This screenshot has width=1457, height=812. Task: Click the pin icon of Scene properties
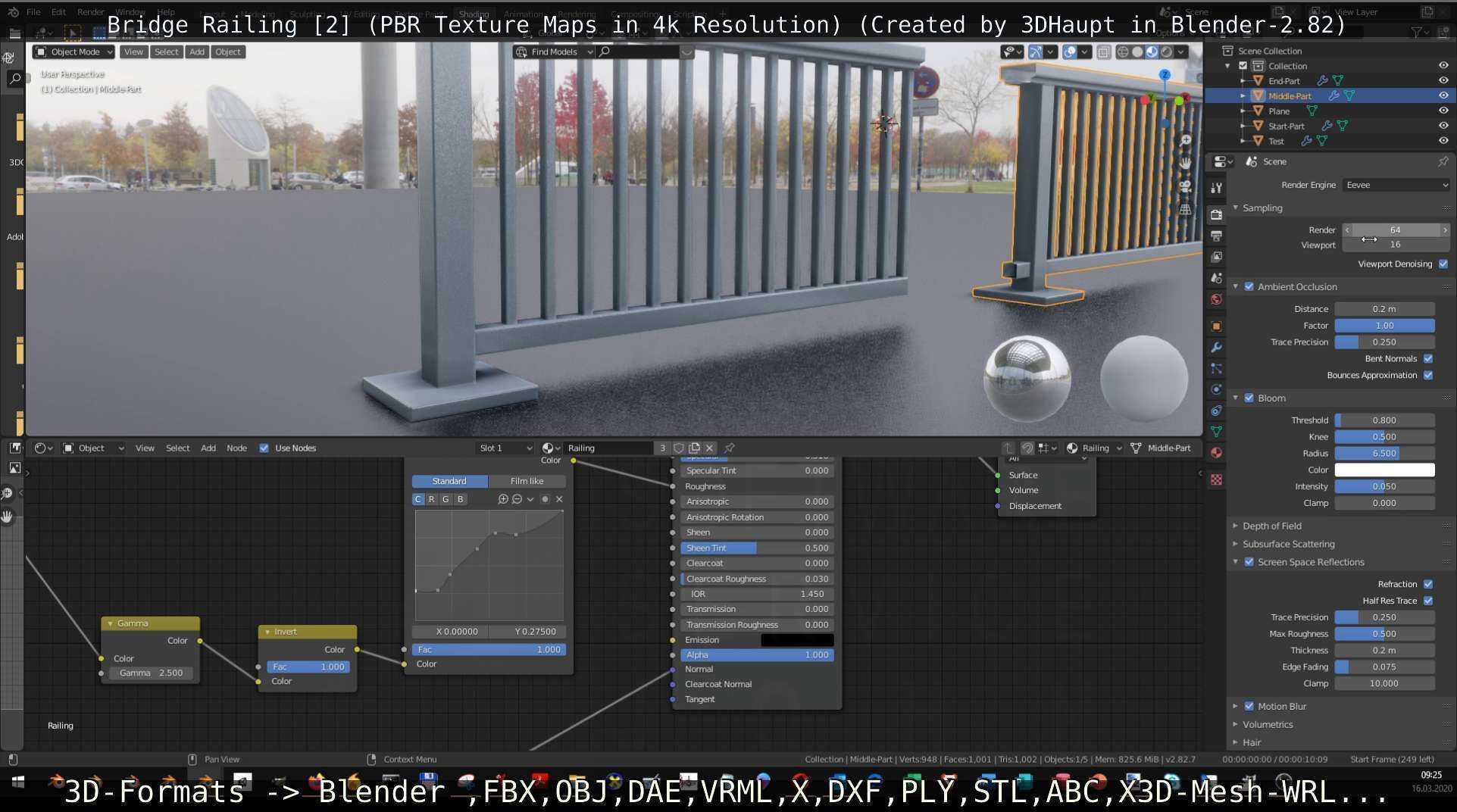[x=1443, y=161]
